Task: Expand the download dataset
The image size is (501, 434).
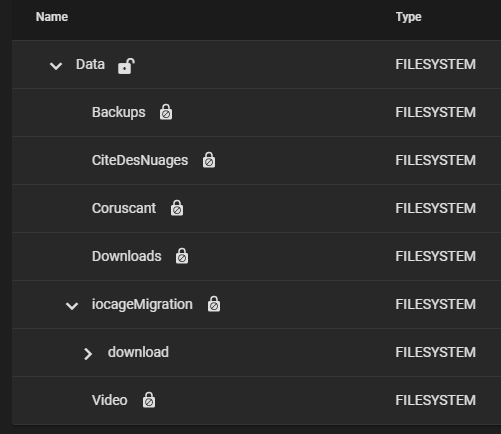Action: tap(88, 354)
